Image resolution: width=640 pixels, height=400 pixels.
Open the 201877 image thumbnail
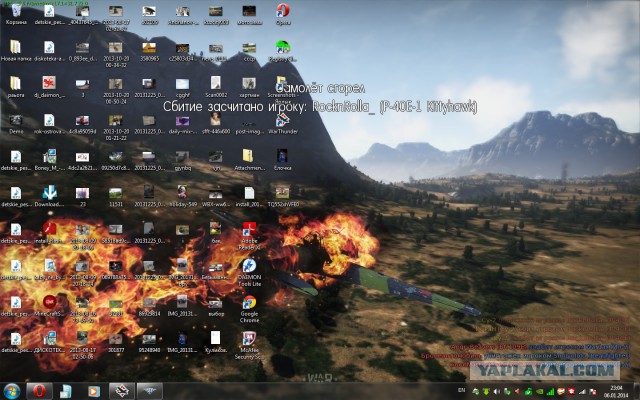click(116, 342)
